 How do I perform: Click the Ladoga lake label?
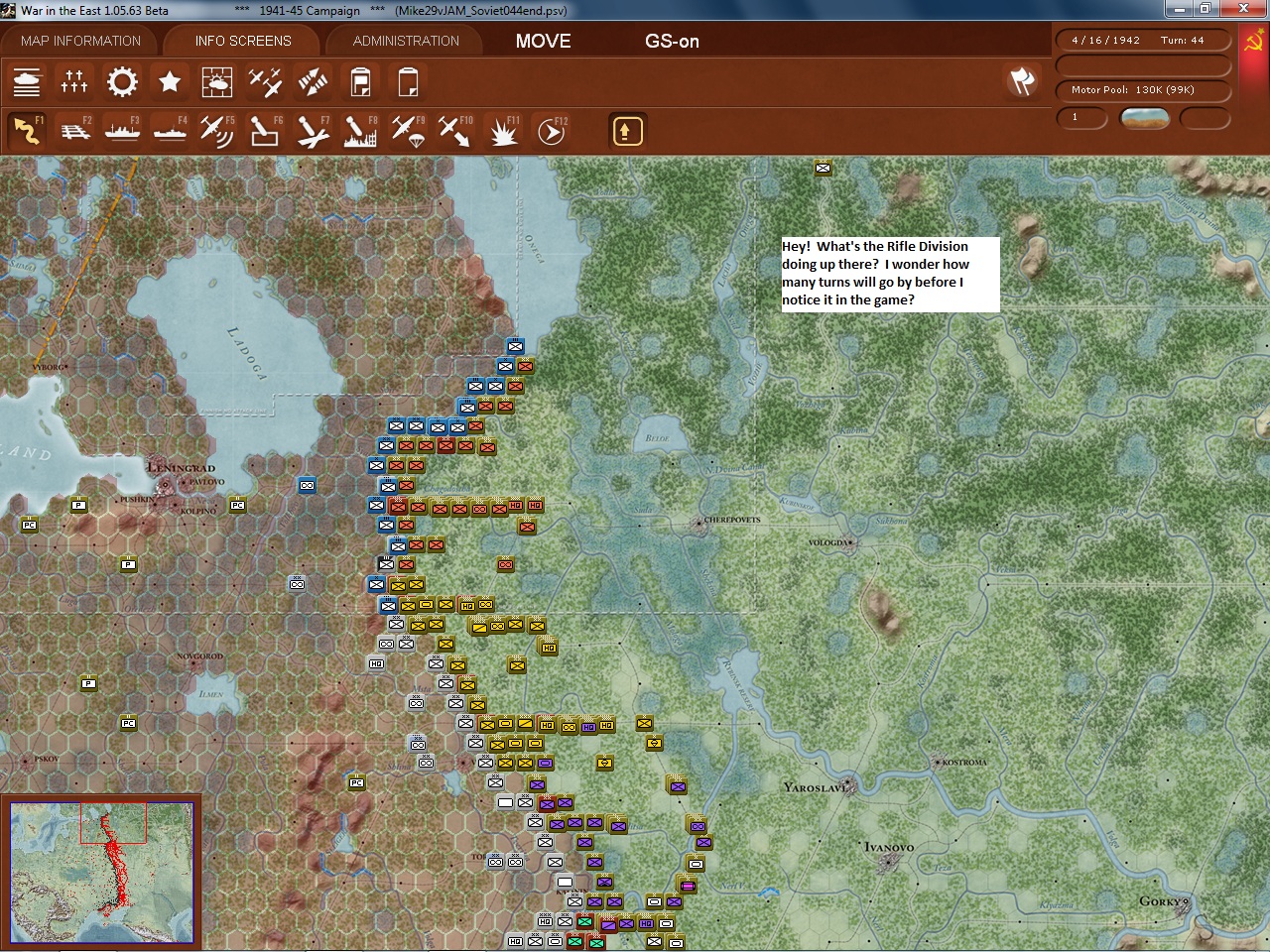point(248,353)
